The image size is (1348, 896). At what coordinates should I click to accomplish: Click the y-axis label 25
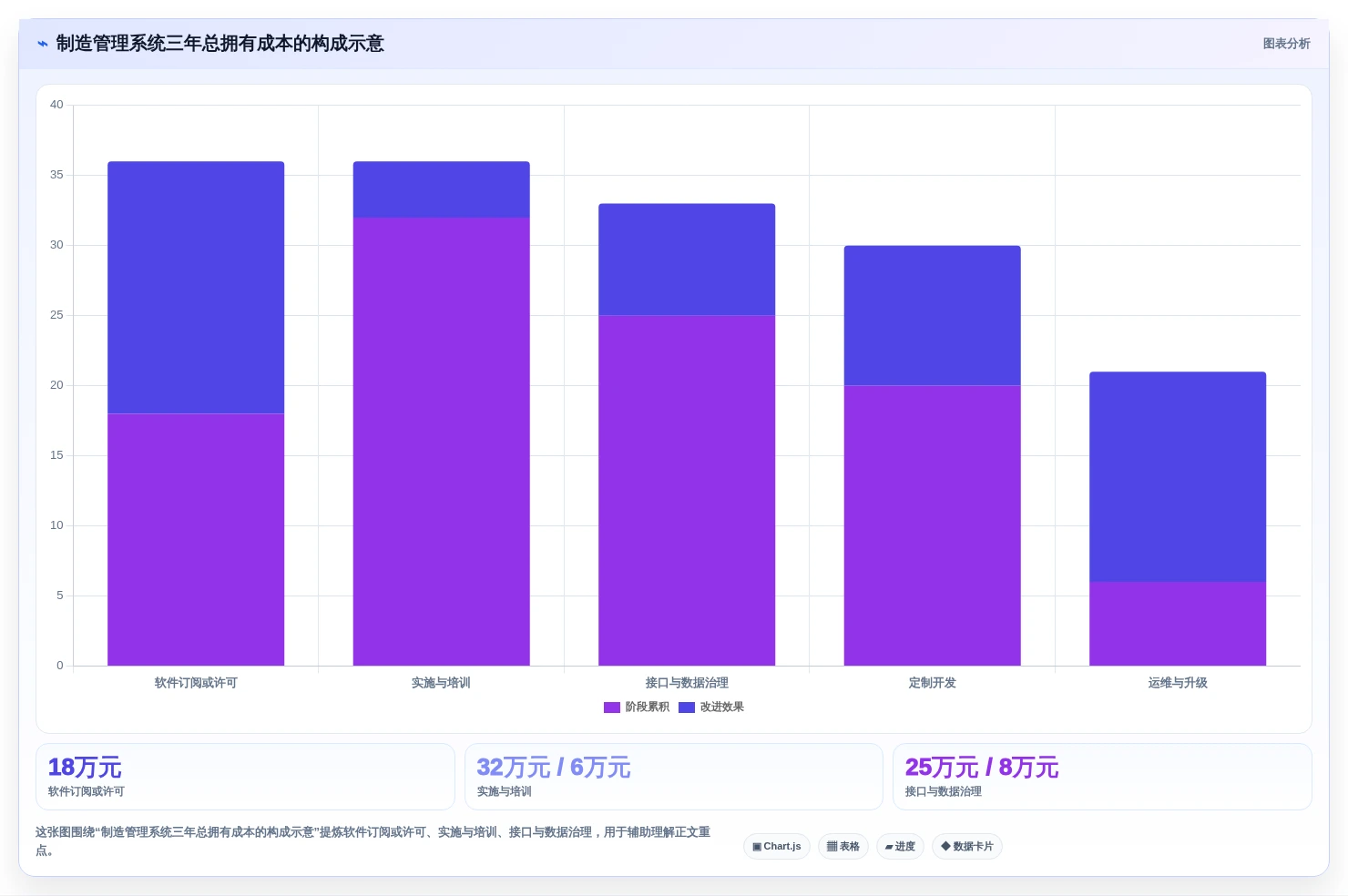click(x=56, y=315)
